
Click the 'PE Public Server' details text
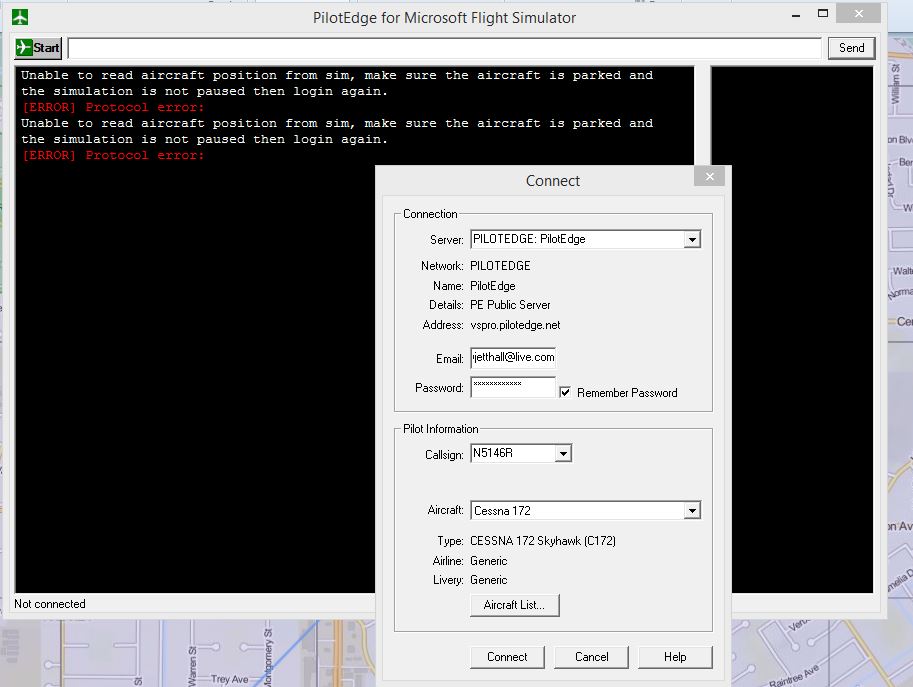click(x=510, y=305)
